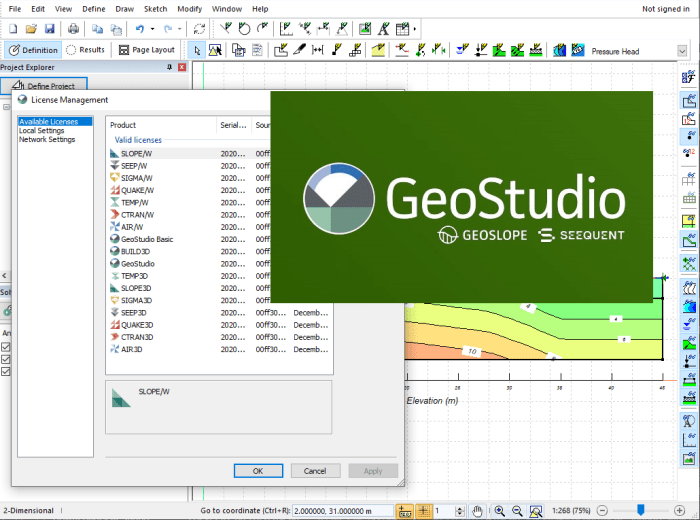
Task: Open the Sketch menu
Action: tap(155, 9)
